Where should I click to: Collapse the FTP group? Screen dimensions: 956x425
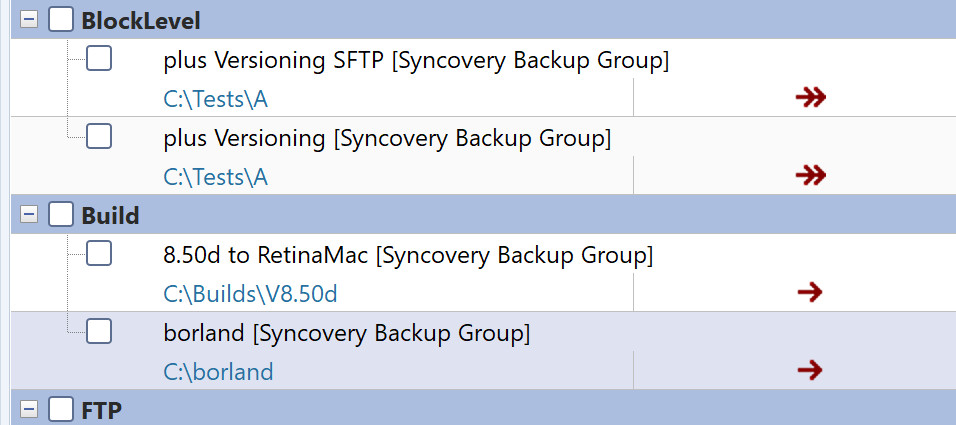(x=29, y=409)
